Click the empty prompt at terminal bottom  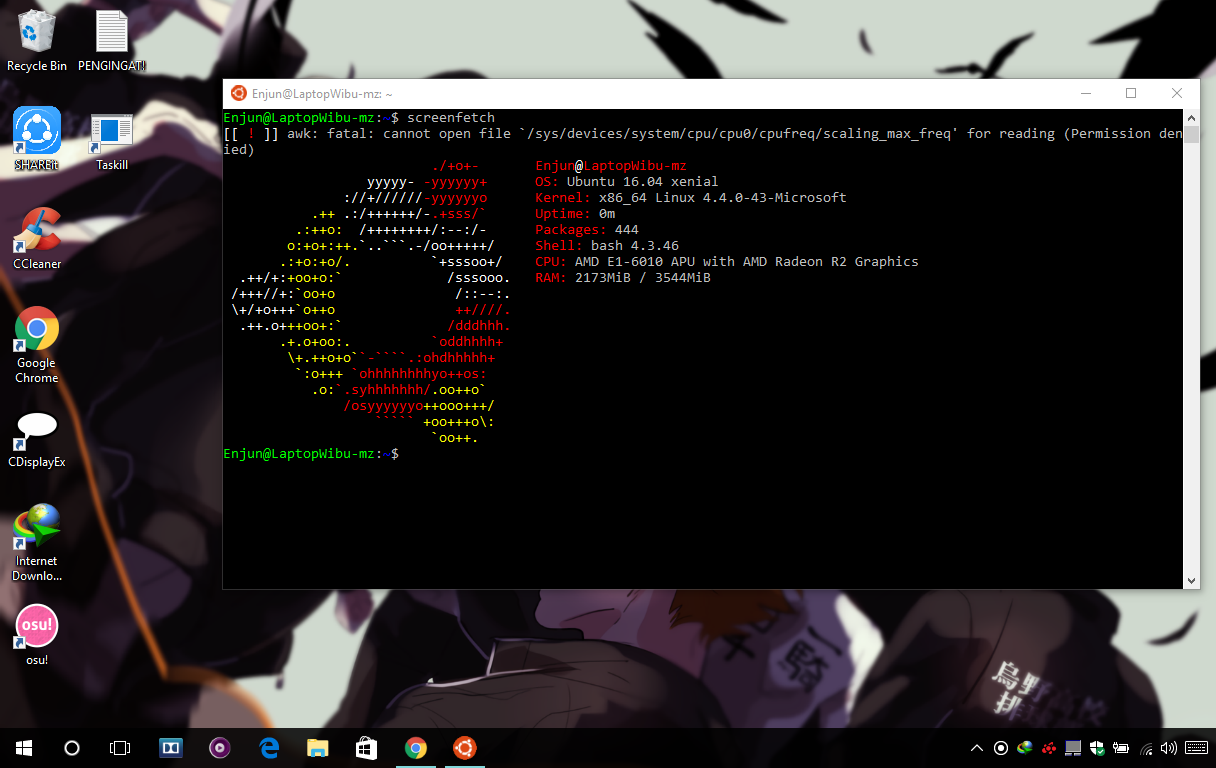(x=311, y=454)
